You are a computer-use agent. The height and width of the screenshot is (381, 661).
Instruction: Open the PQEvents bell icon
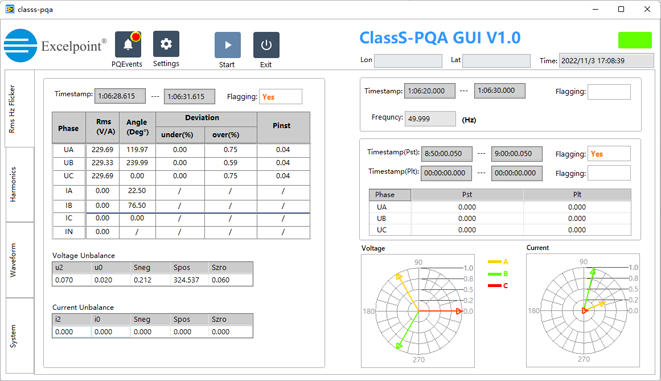pos(128,44)
